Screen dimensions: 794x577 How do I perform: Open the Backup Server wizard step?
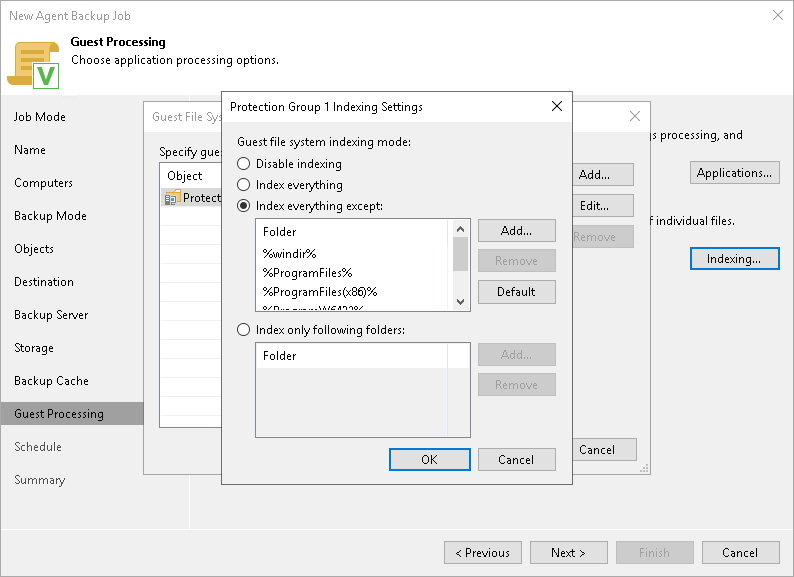[51, 315]
